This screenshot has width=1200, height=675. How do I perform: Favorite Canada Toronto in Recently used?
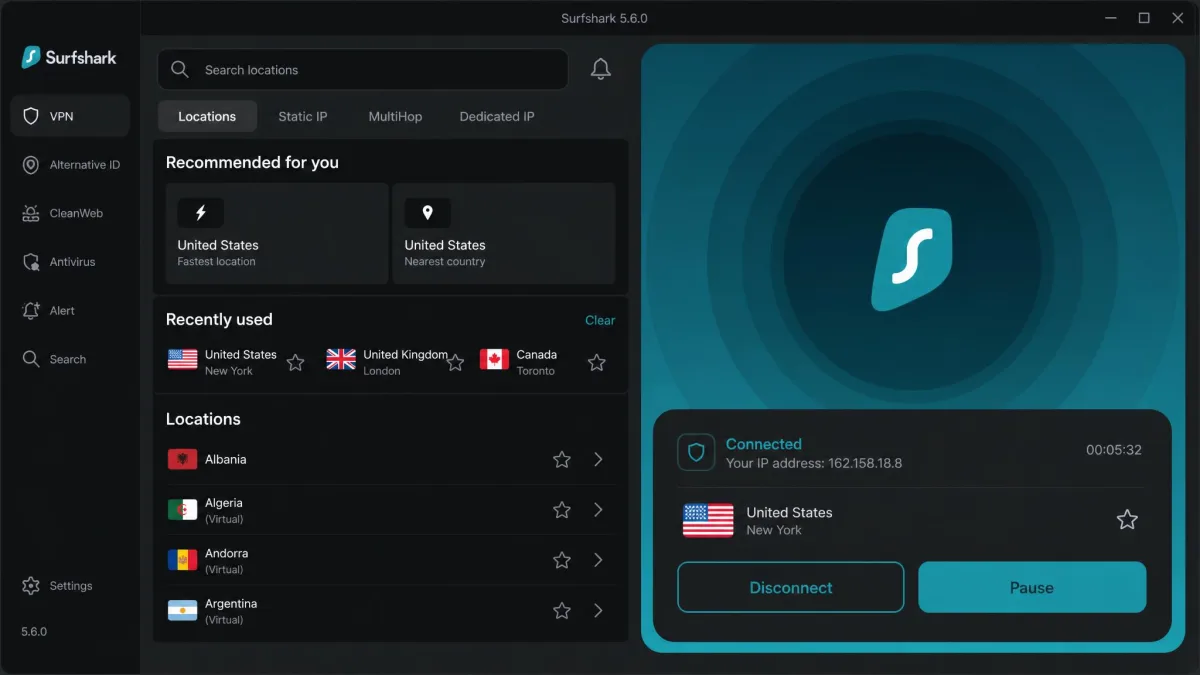597,362
